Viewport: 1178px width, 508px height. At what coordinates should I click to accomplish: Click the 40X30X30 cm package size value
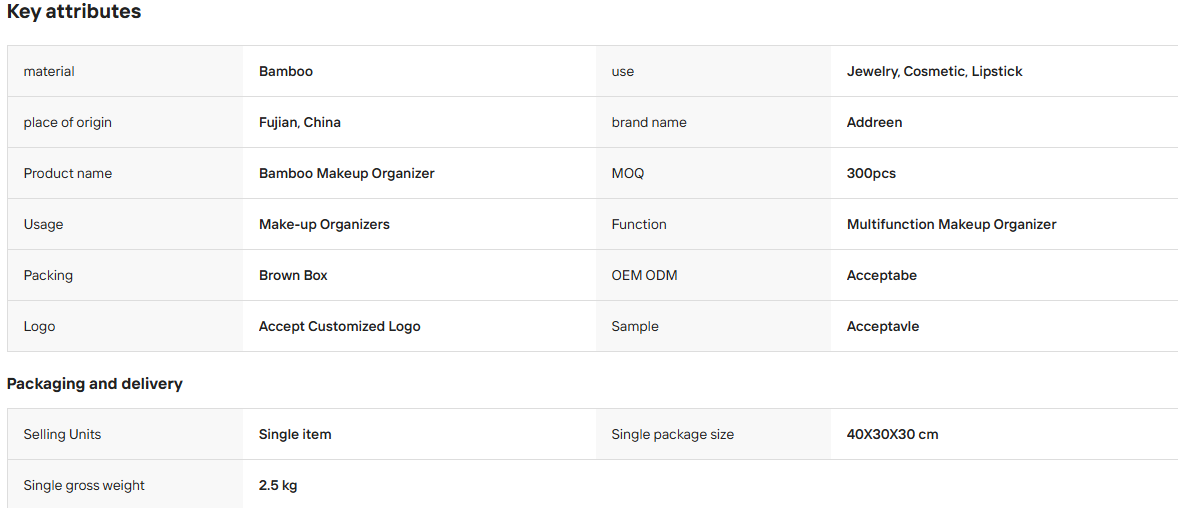point(893,434)
